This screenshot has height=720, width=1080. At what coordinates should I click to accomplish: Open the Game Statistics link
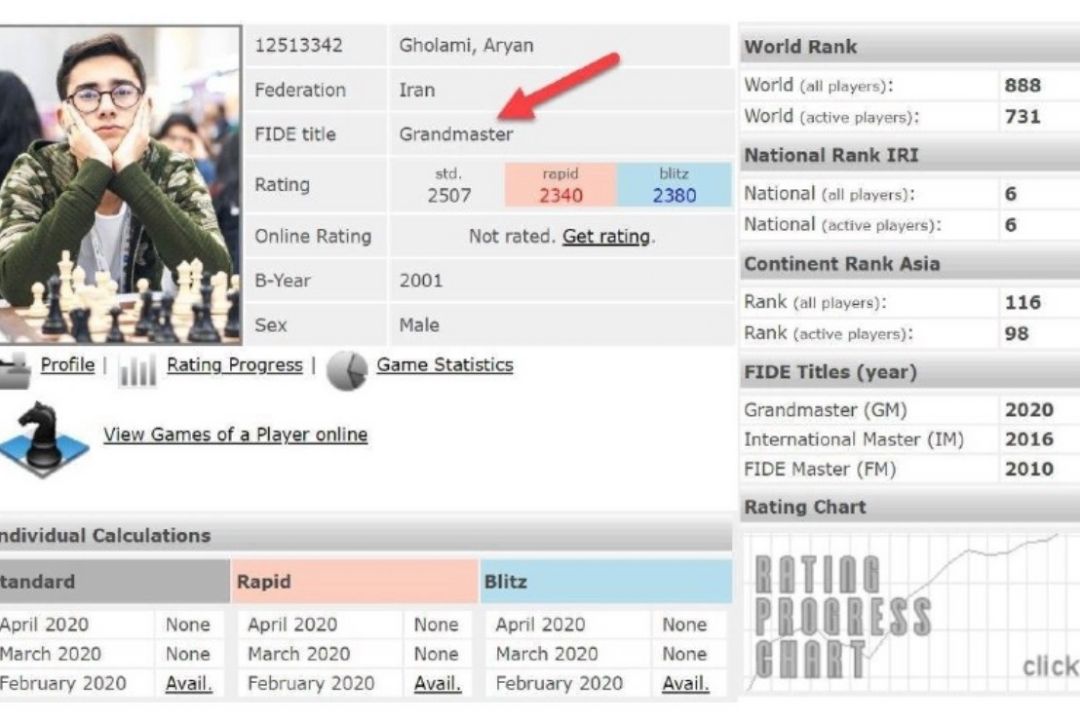444,364
